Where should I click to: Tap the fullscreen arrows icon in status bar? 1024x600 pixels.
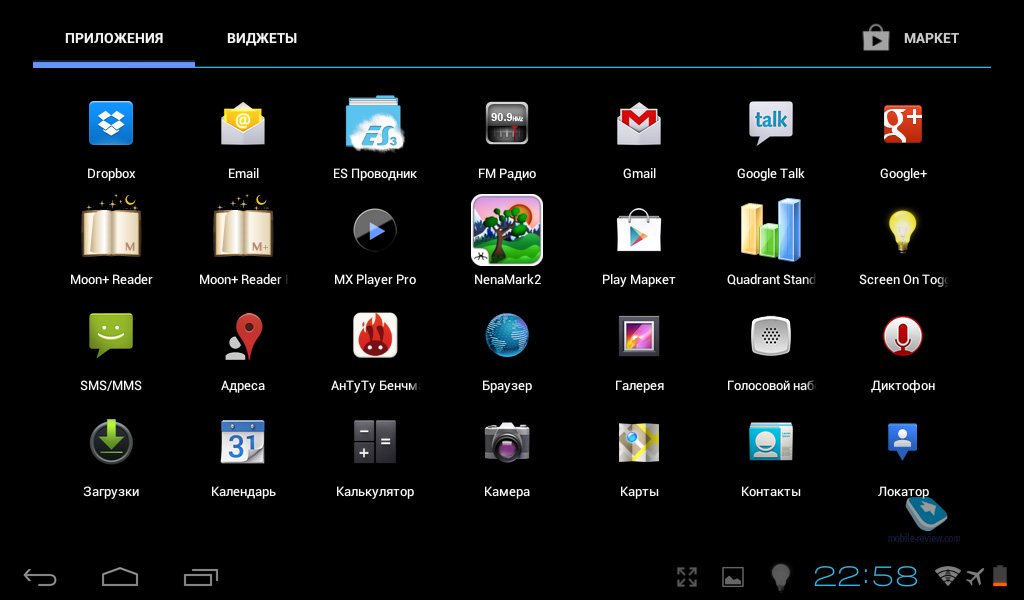coord(687,577)
